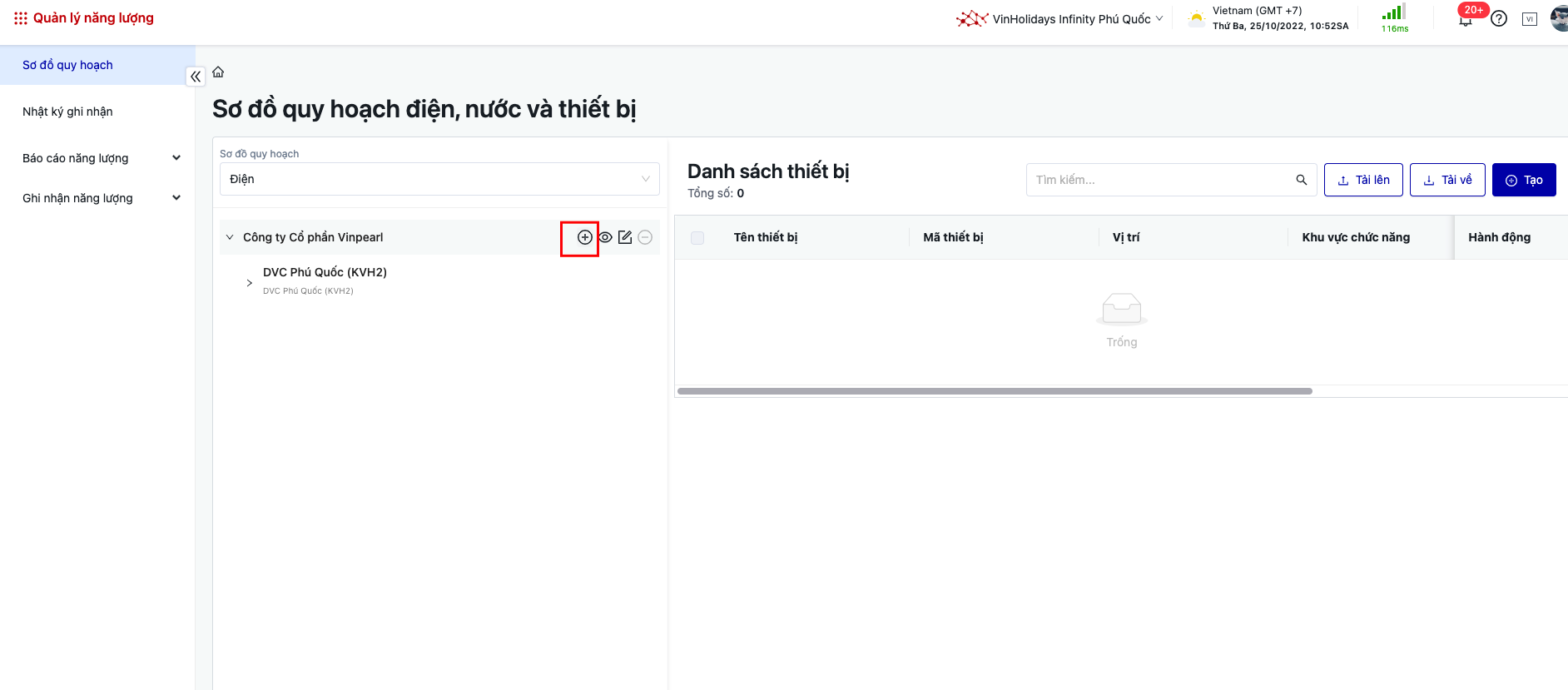
Task: Click the weather sun icon
Action: pyautogui.click(x=1196, y=18)
